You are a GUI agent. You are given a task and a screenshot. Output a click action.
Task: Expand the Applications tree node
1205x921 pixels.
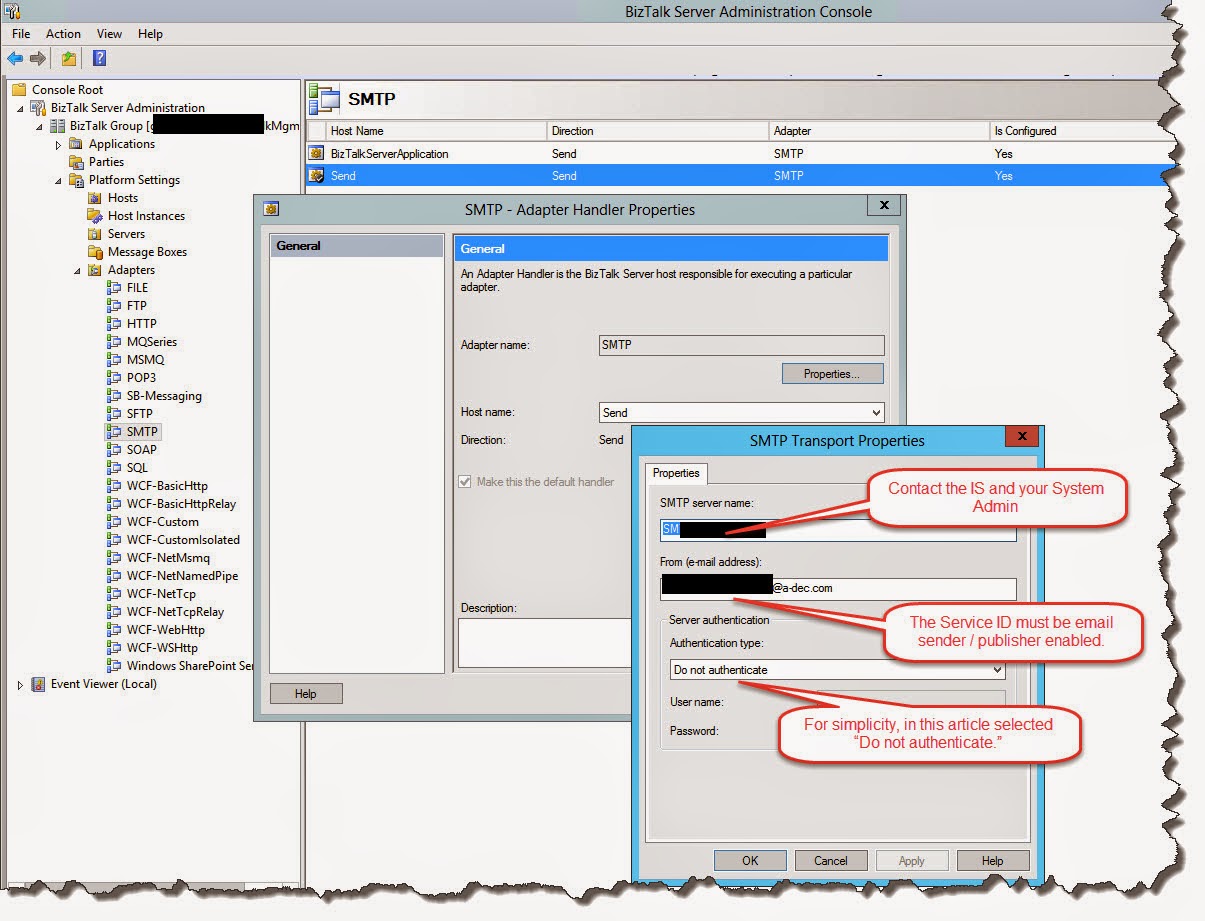click(x=58, y=144)
